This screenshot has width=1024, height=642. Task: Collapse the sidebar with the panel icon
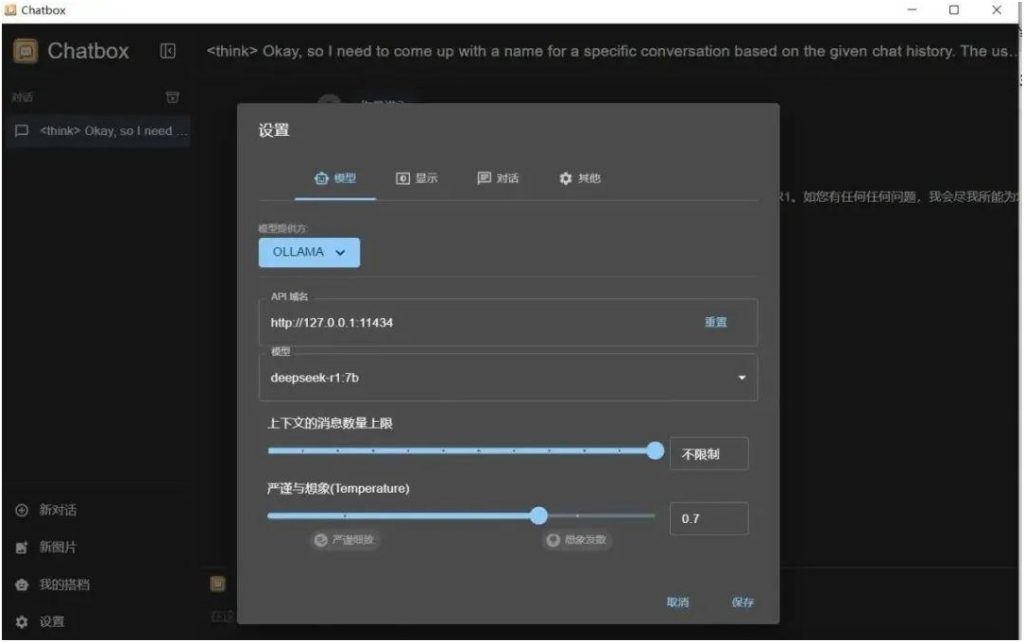(168, 51)
